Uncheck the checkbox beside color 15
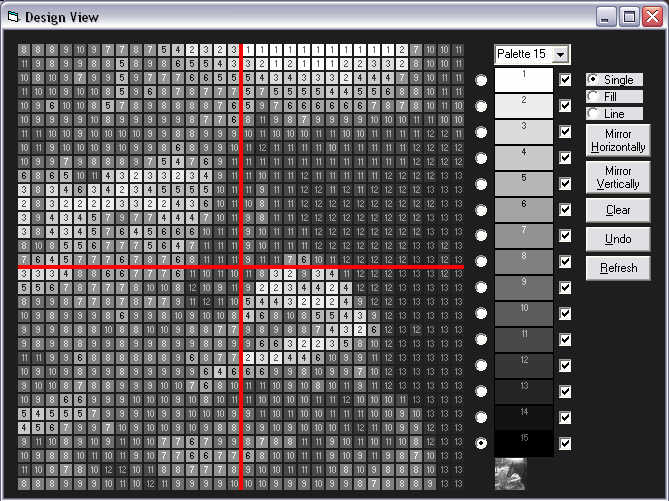 [565, 443]
